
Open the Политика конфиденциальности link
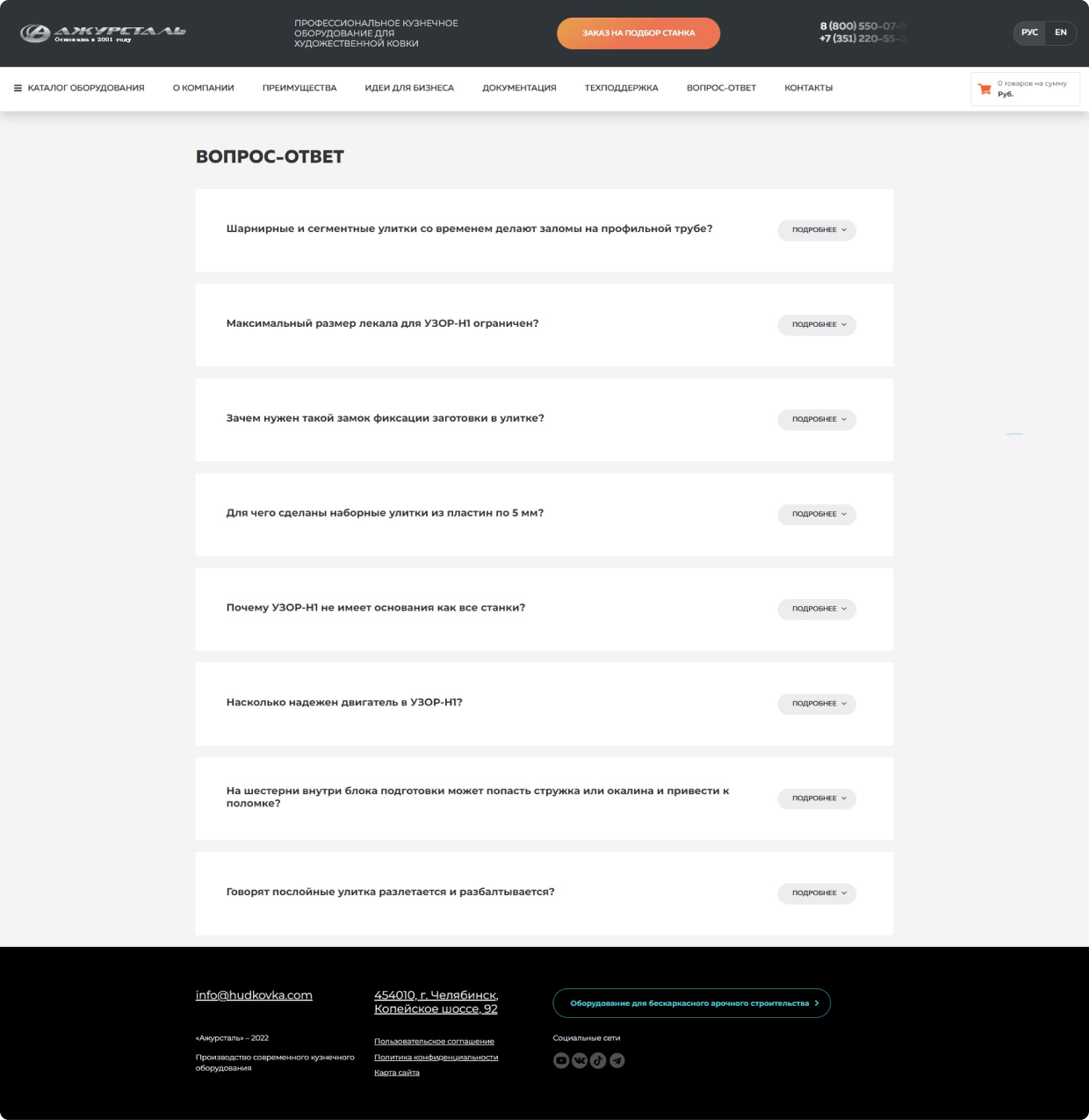point(436,1057)
